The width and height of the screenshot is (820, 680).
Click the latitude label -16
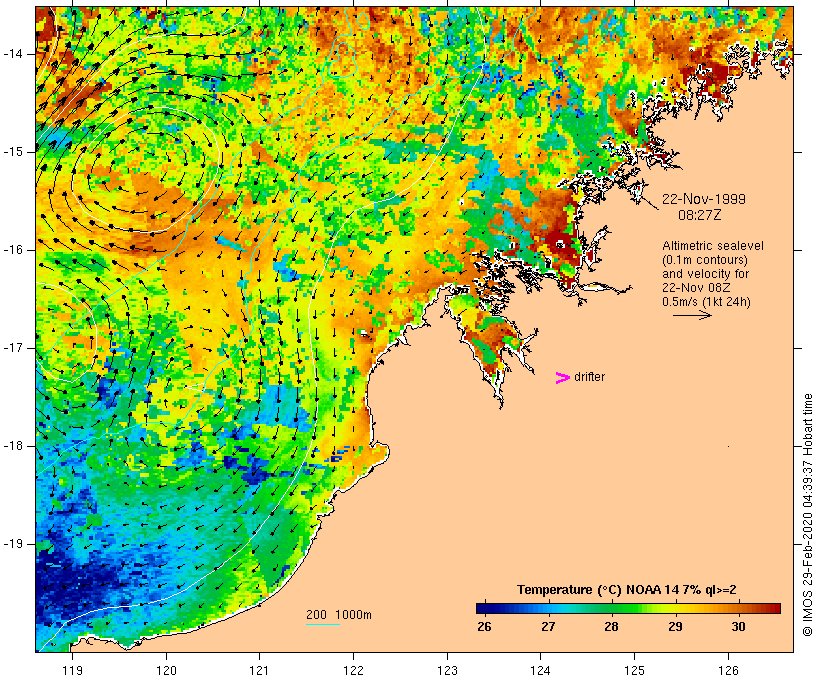click(13, 250)
